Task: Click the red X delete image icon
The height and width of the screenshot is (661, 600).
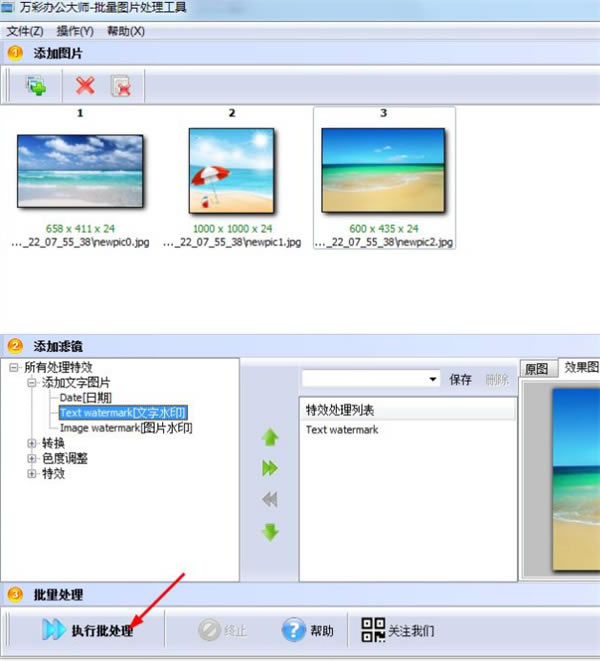Action: click(85, 86)
